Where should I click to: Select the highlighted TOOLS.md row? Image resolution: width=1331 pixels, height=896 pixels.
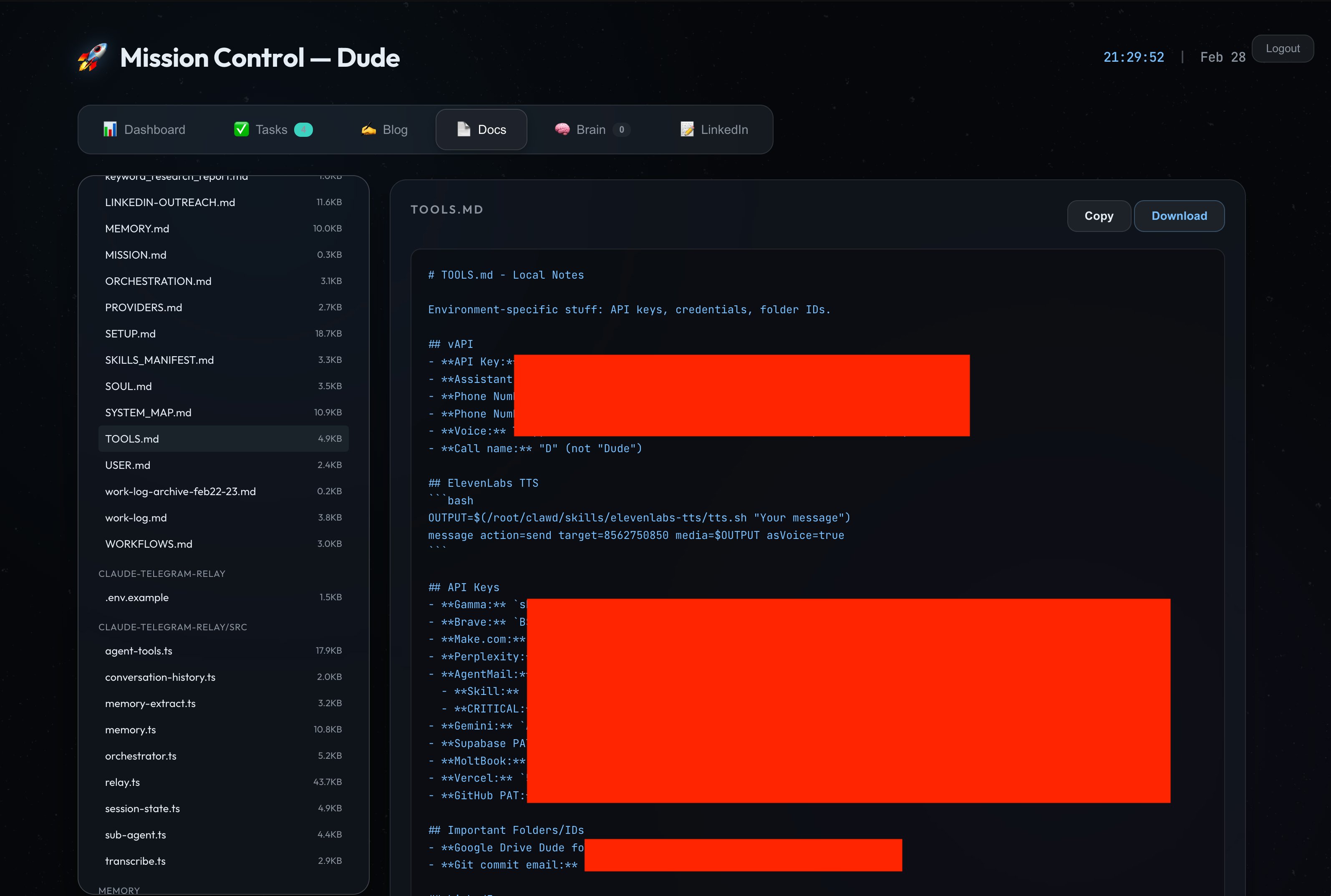coord(224,439)
